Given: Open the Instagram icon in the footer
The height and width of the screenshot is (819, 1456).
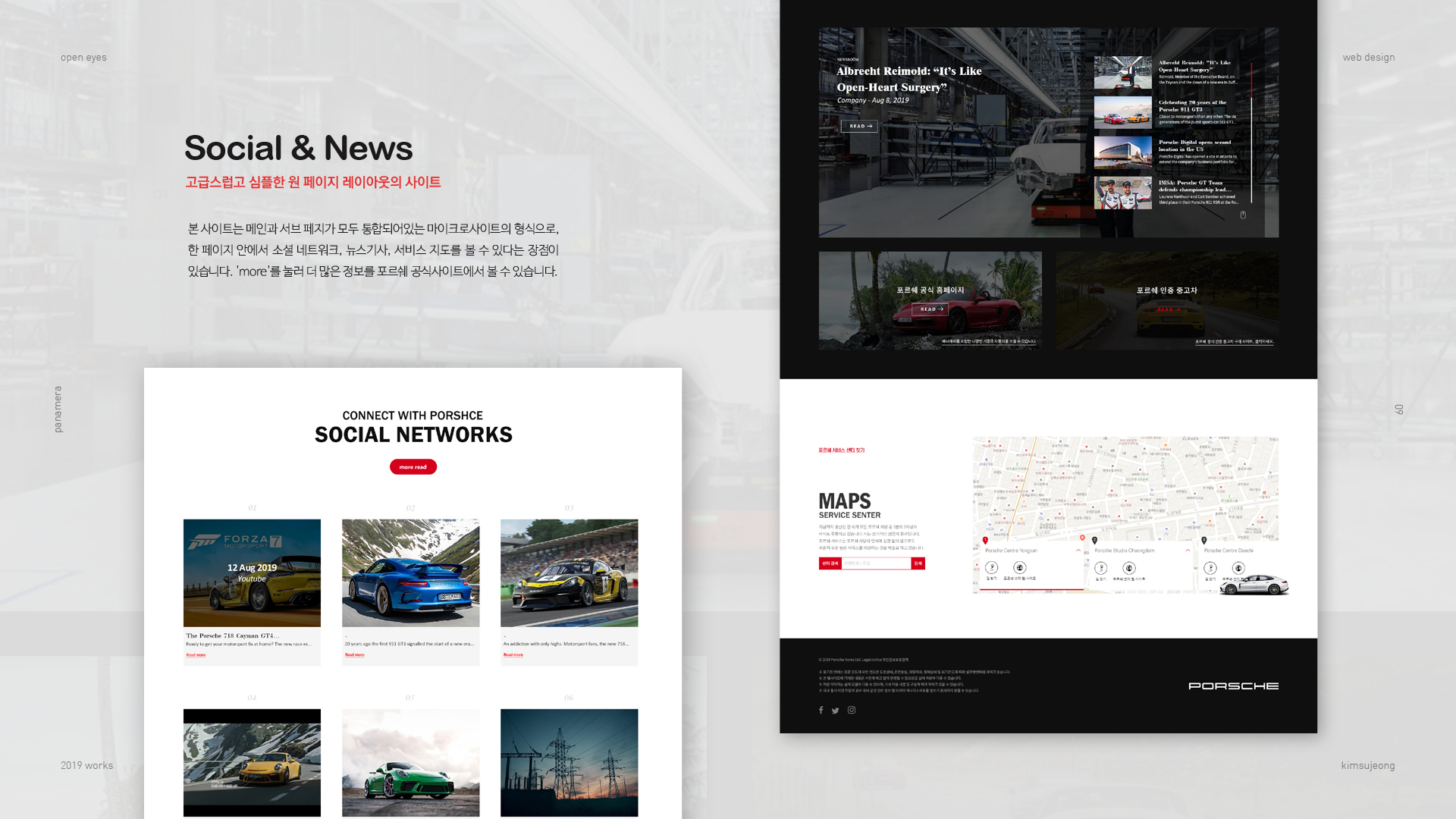Looking at the screenshot, I should click(x=852, y=711).
